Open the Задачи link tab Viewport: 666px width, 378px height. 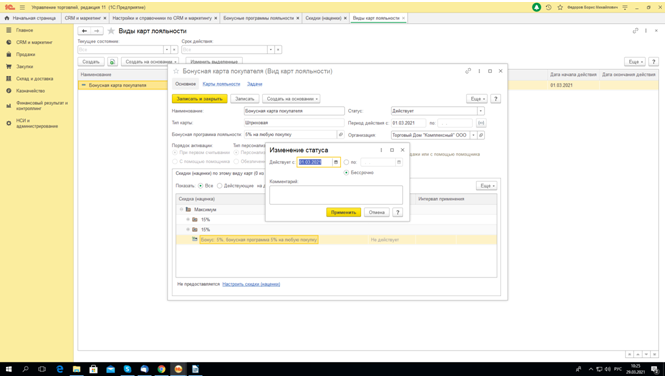(x=255, y=84)
